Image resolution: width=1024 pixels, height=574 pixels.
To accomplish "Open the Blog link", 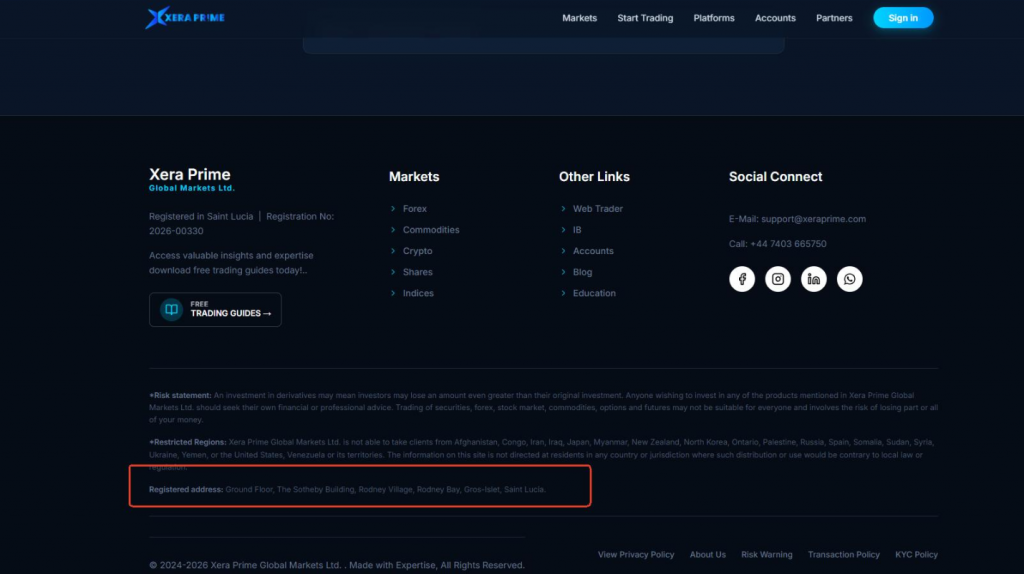I will click(x=583, y=272).
